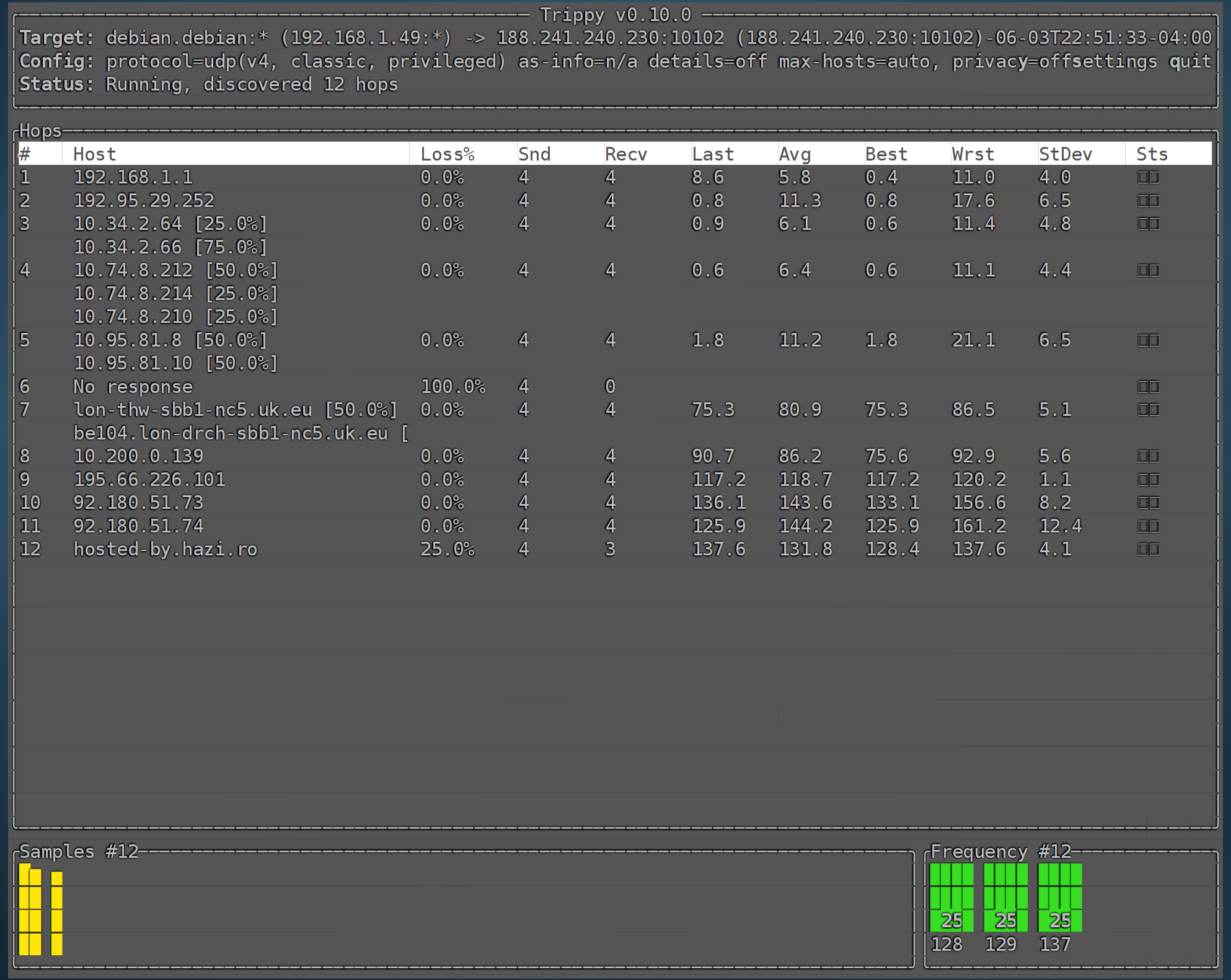Screen dimensions: 1231x980
Task: Select the hop 6 No response row
Action: click(133, 387)
